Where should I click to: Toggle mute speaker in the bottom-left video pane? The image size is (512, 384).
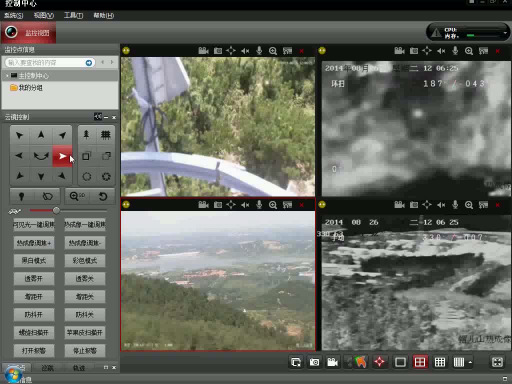click(x=245, y=205)
